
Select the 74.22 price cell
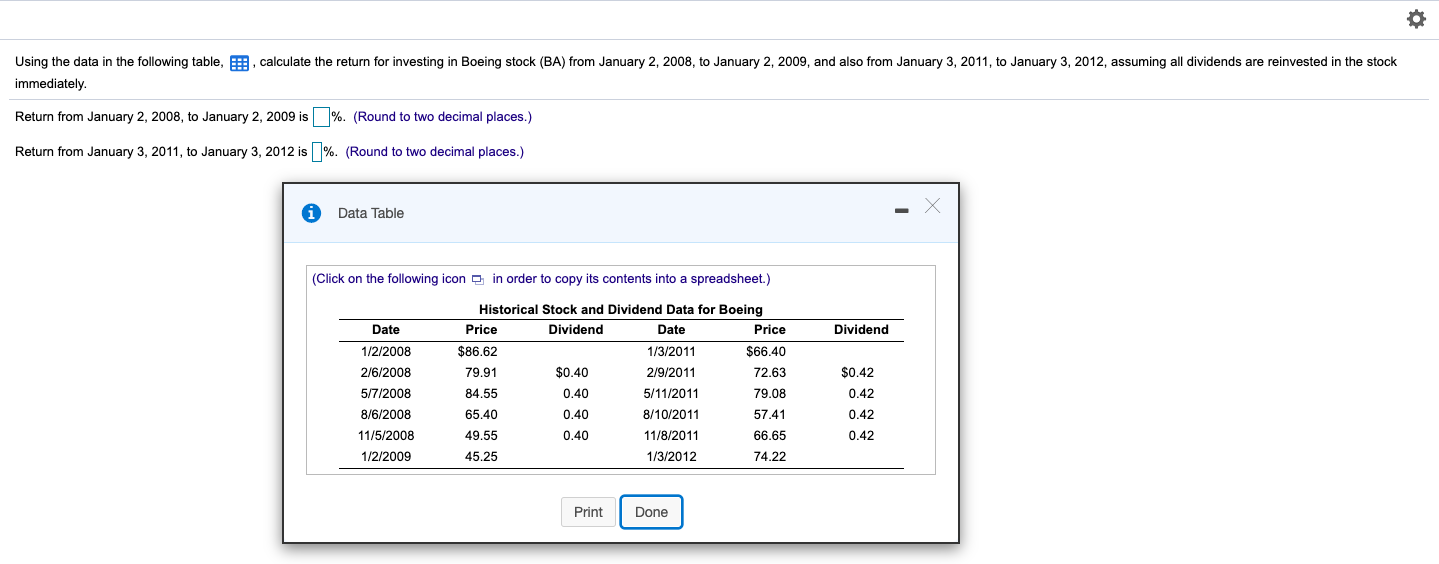(770, 456)
